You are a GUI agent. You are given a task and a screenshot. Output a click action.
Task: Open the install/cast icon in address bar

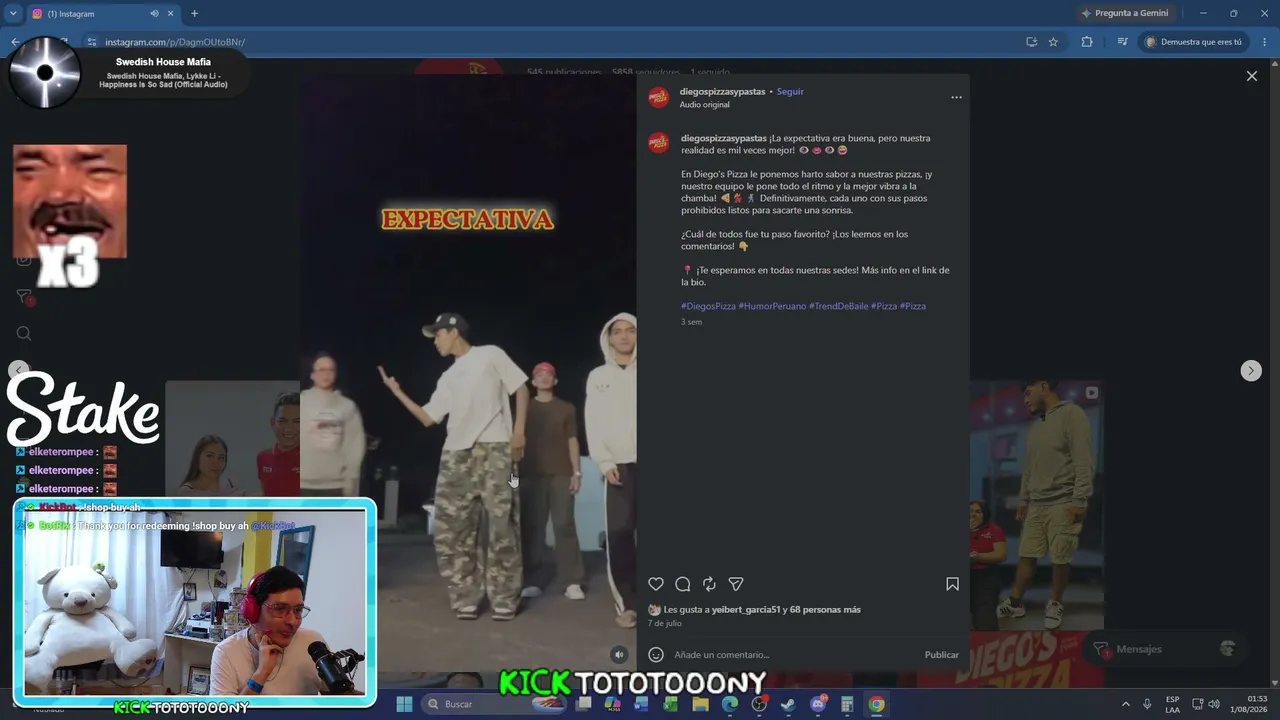[1031, 42]
